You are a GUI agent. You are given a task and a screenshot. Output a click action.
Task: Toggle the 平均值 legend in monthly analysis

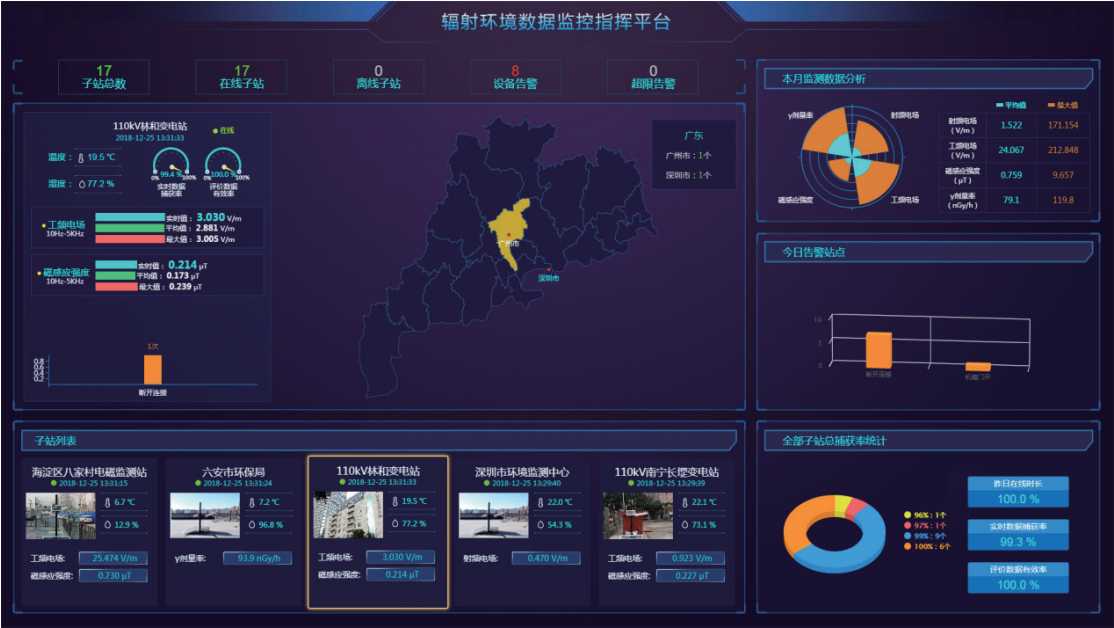[1013, 104]
